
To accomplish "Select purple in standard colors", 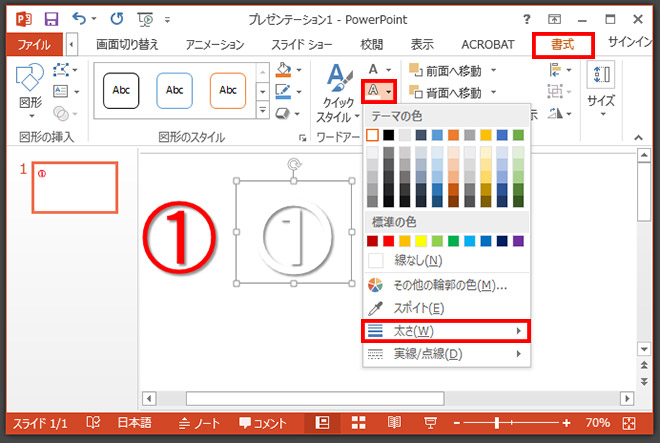I will click(x=519, y=241).
